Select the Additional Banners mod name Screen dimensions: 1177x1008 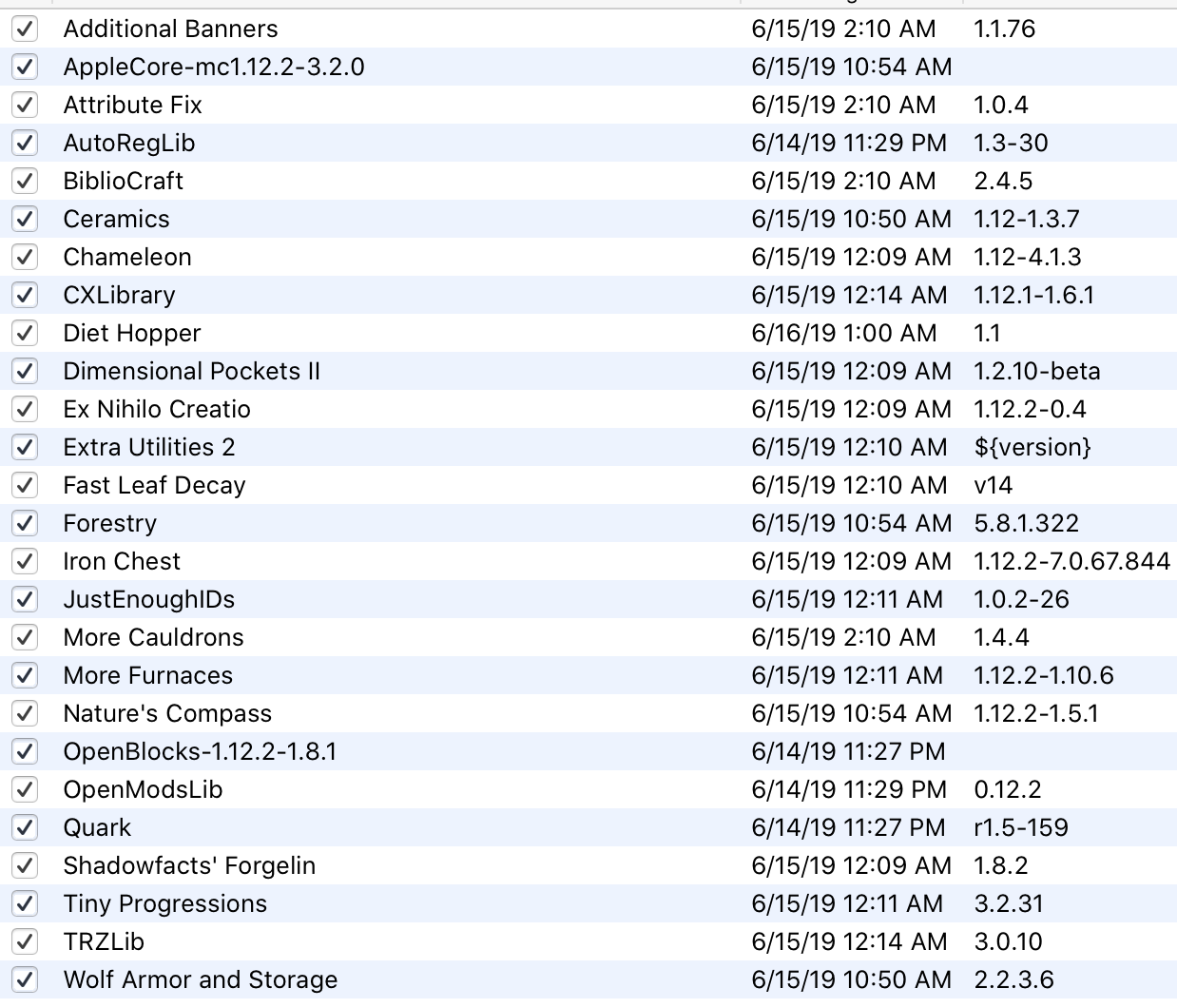171,29
